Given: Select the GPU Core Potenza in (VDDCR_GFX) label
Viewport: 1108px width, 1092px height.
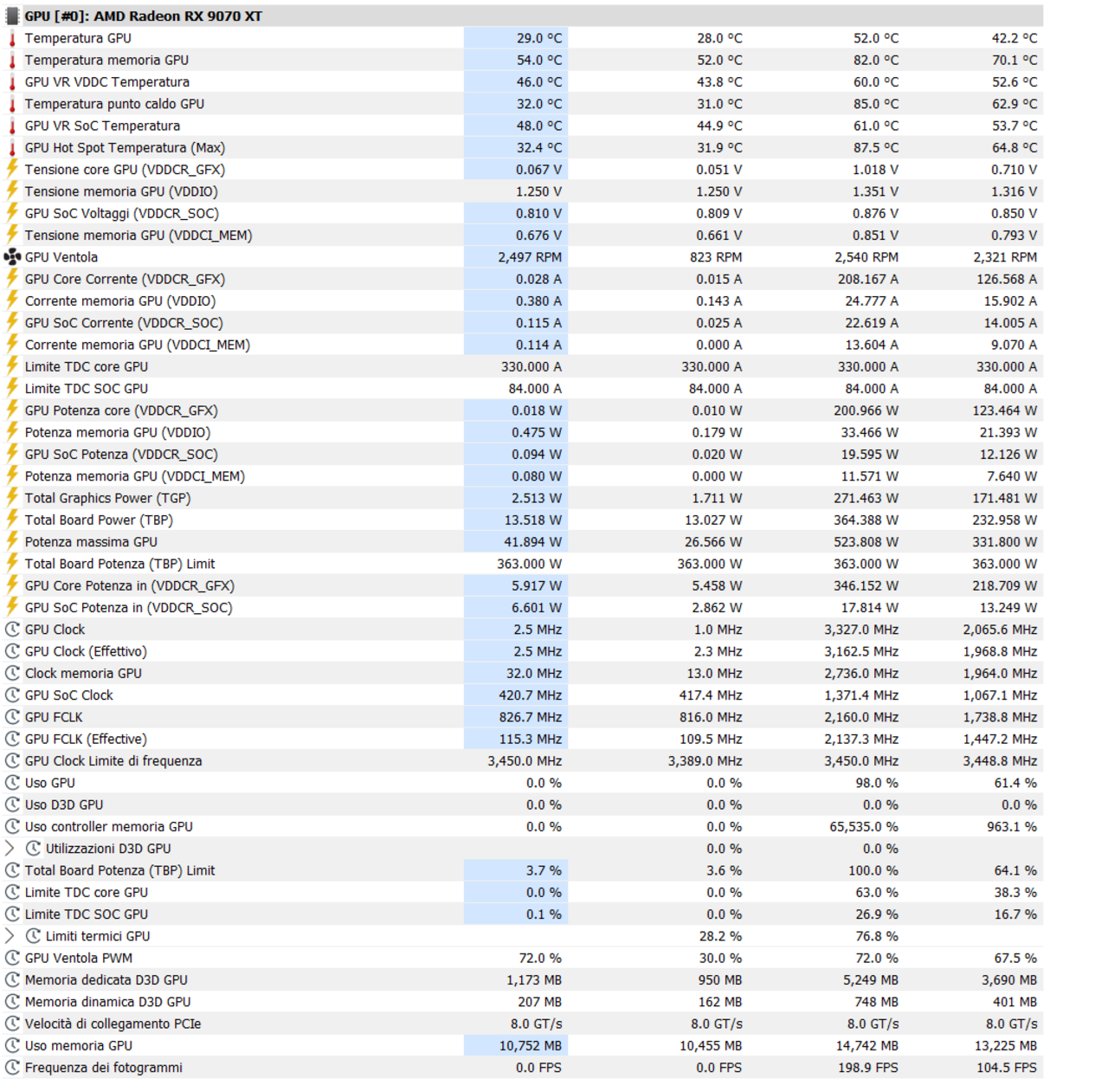Looking at the screenshot, I should 130,585.
